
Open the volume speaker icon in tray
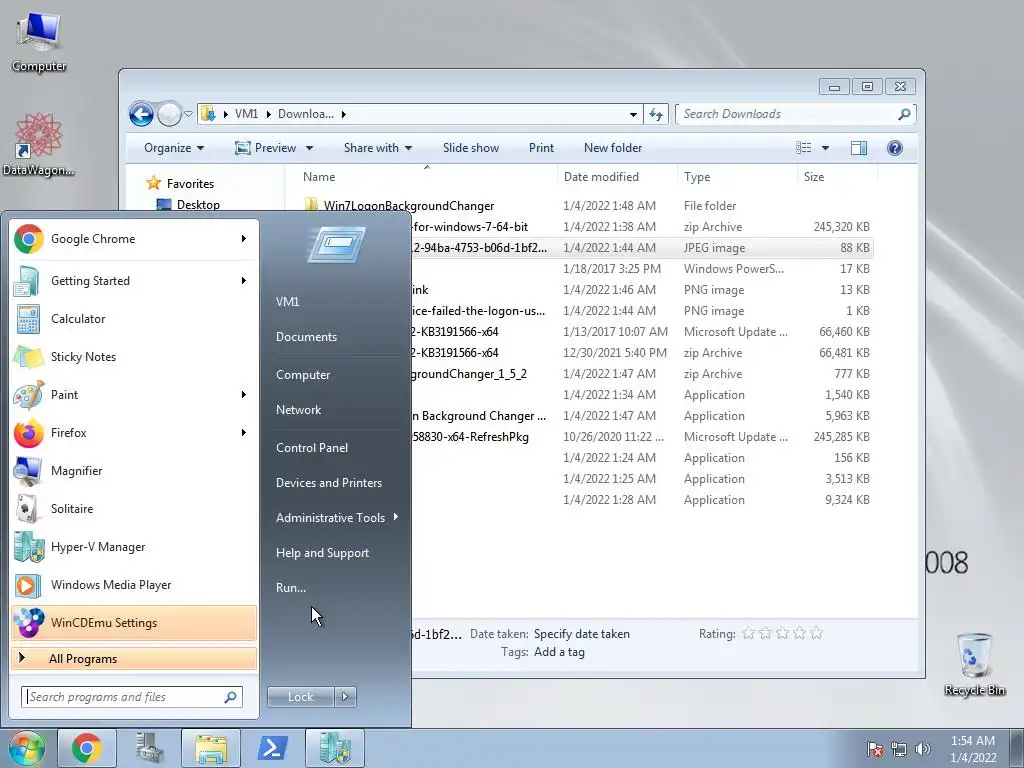pos(923,749)
